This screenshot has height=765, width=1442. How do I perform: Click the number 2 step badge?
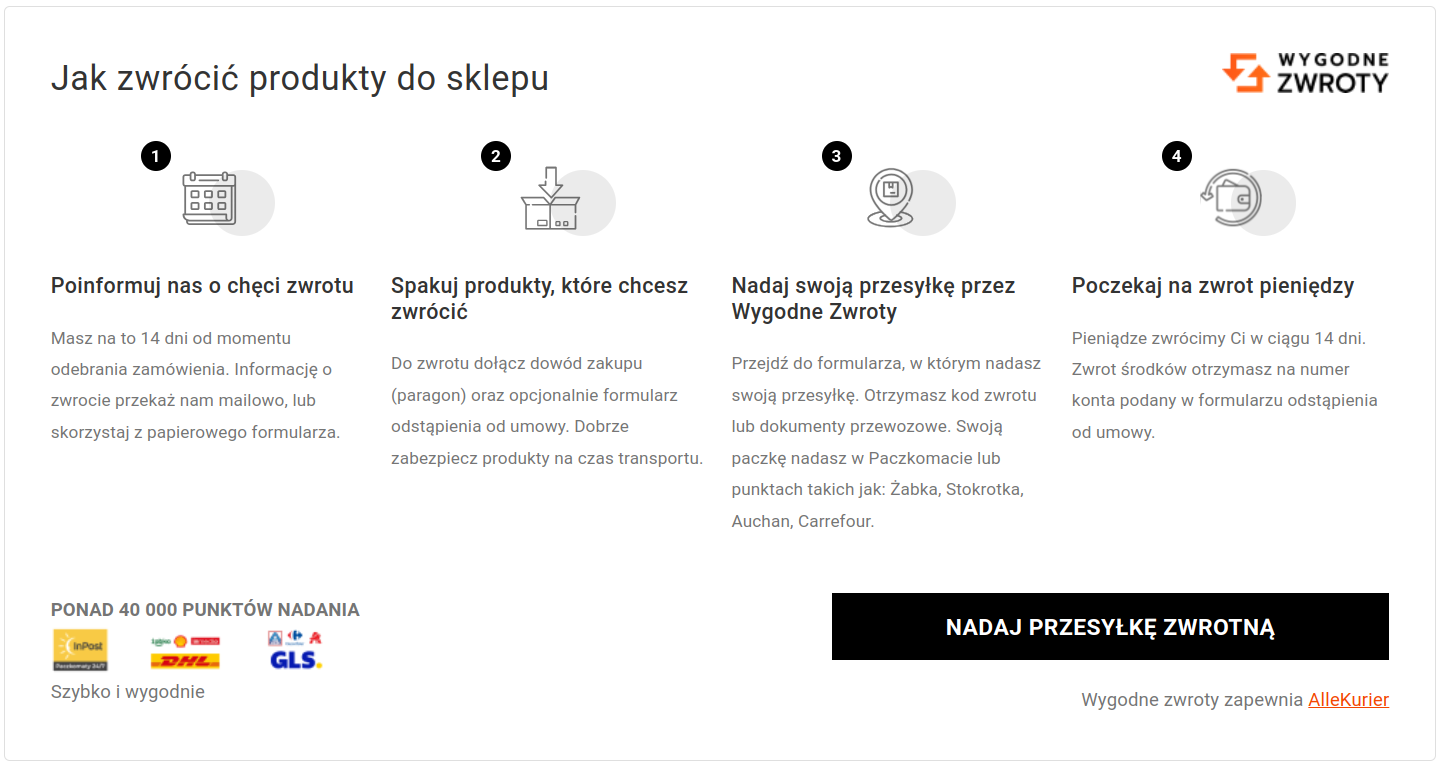tap(496, 156)
